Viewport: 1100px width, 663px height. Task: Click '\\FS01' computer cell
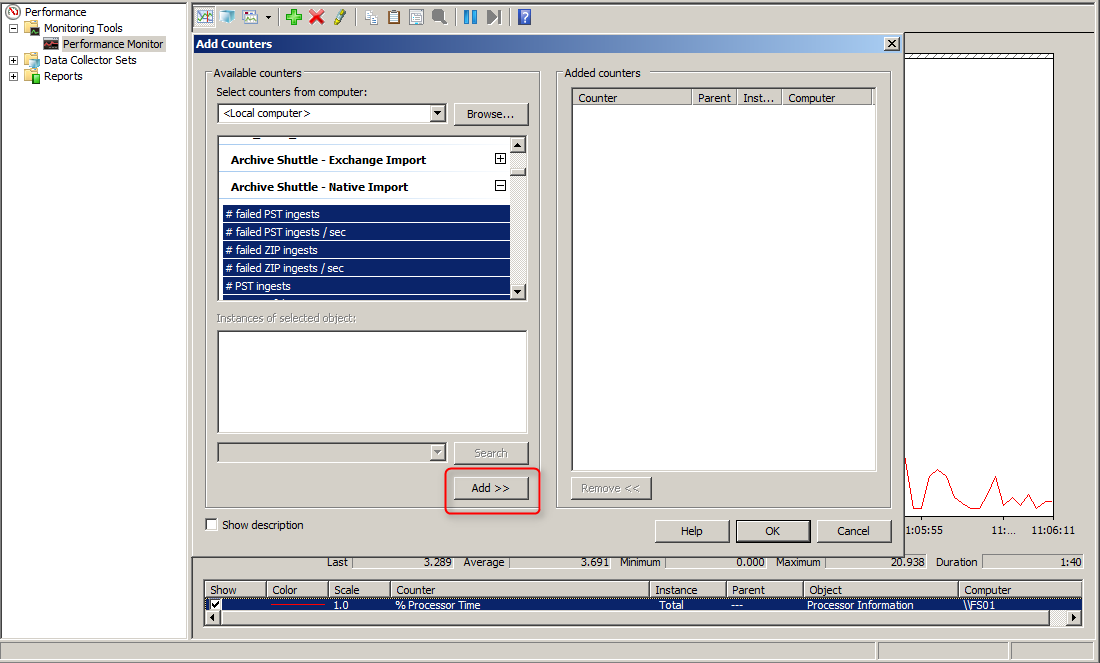click(x=979, y=605)
